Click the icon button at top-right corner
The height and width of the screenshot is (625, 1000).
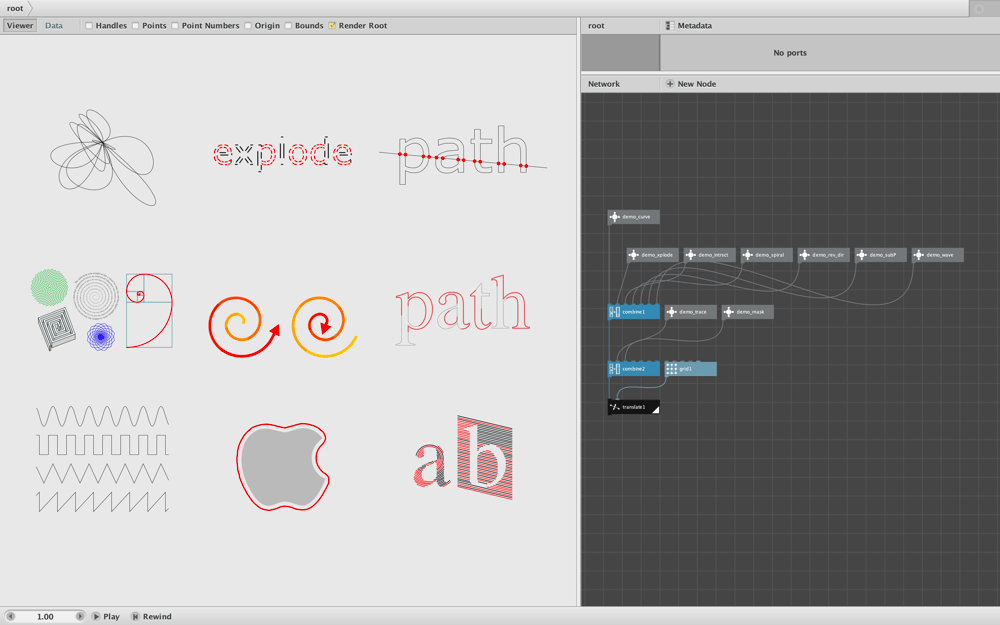[x=979, y=8]
